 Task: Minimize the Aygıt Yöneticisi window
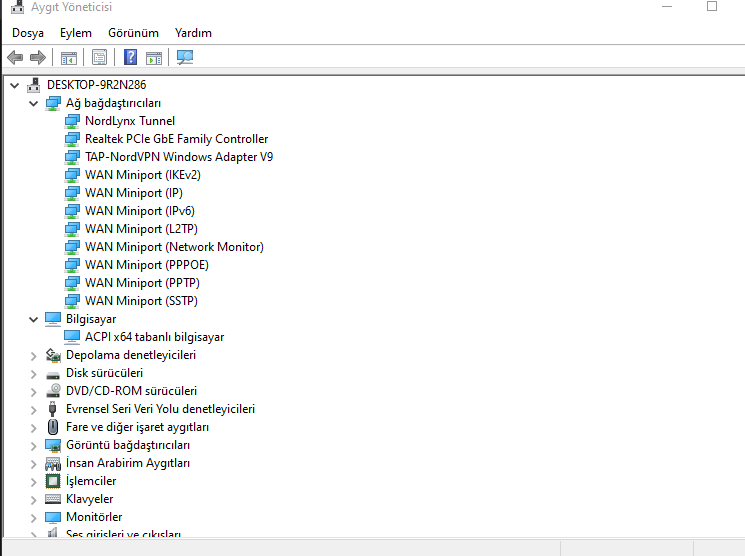tap(667, 7)
